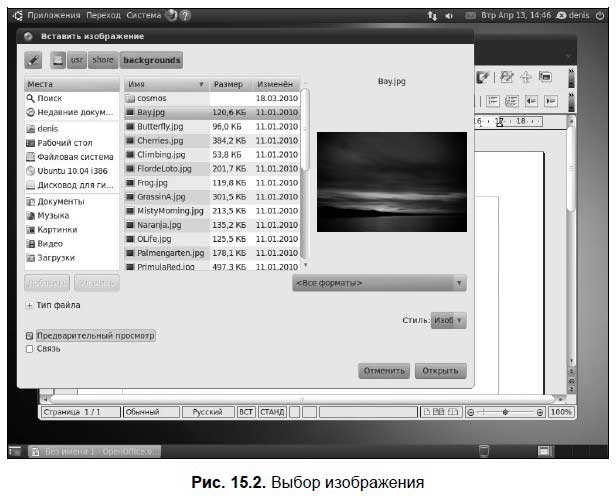Viewport: 616px width, 496px height.
Task: Click the СТАНД selection mode field
Action: 272,412
